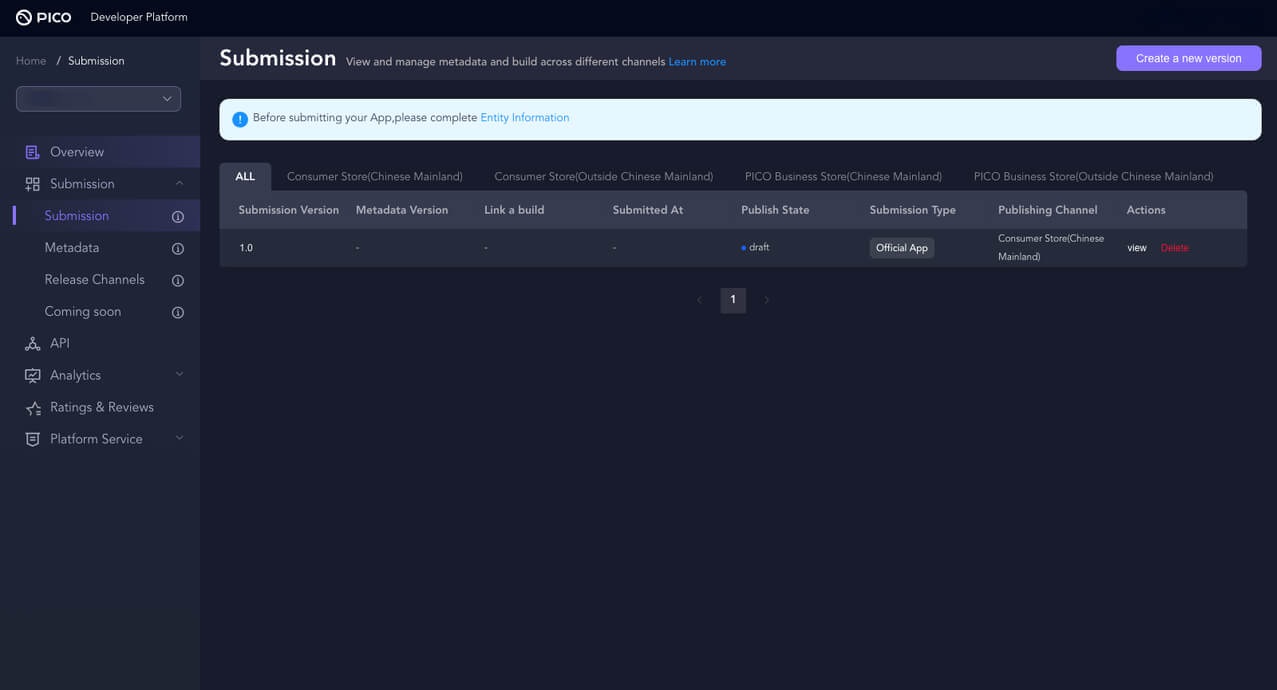Click view for submission 1.0
This screenshot has height=690, width=1277.
[1137, 248]
